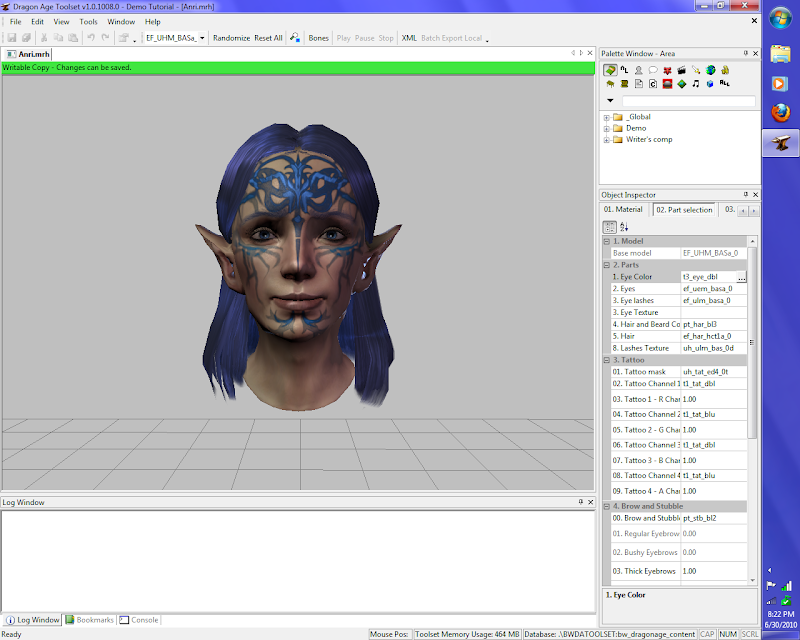This screenshot has width=800, height=640.
Task: Open the EF_UHM_BASa base model dropdown
Action: click(x=202, y=38)
